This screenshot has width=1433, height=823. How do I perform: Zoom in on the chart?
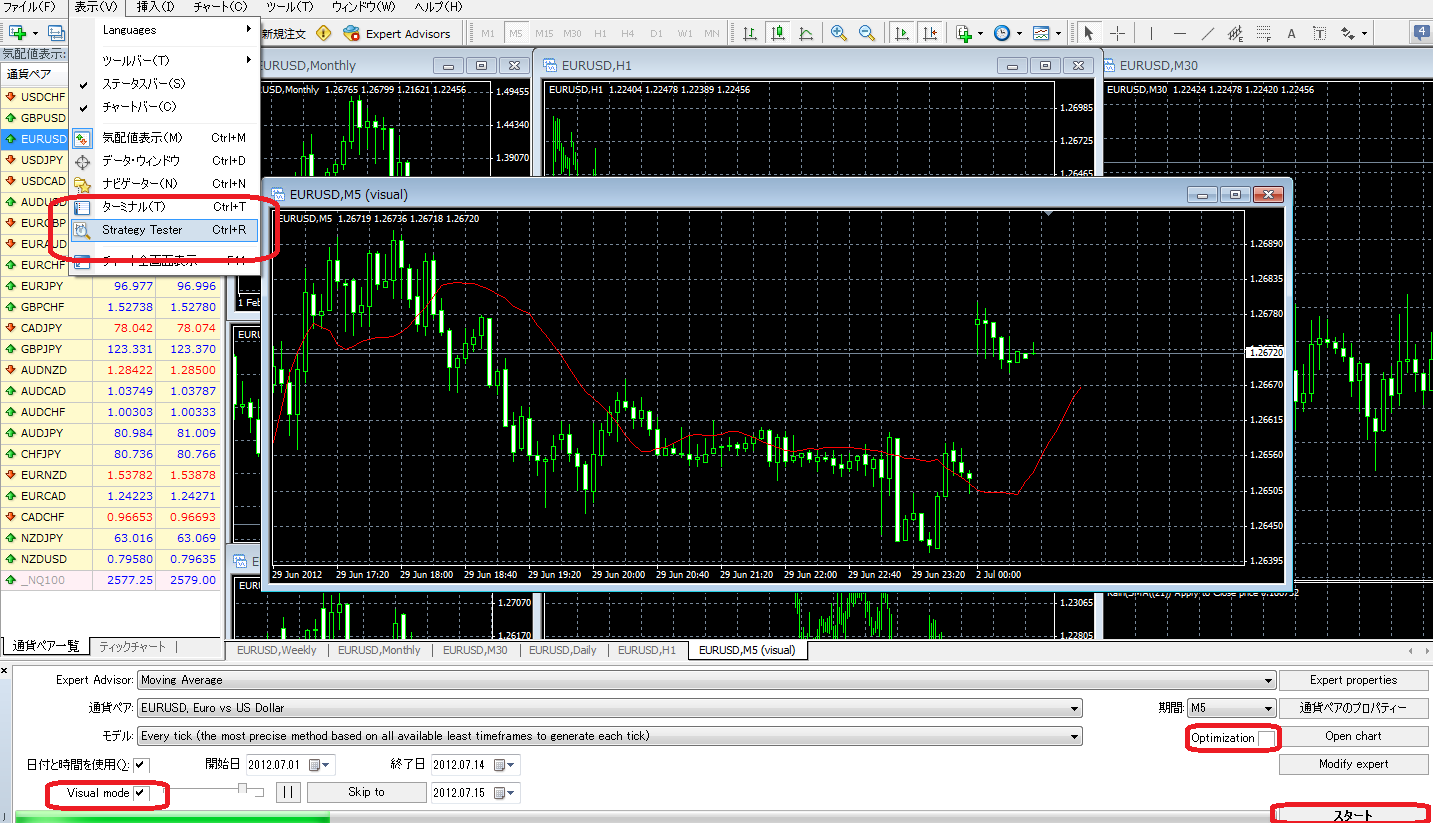coord(838,33)
